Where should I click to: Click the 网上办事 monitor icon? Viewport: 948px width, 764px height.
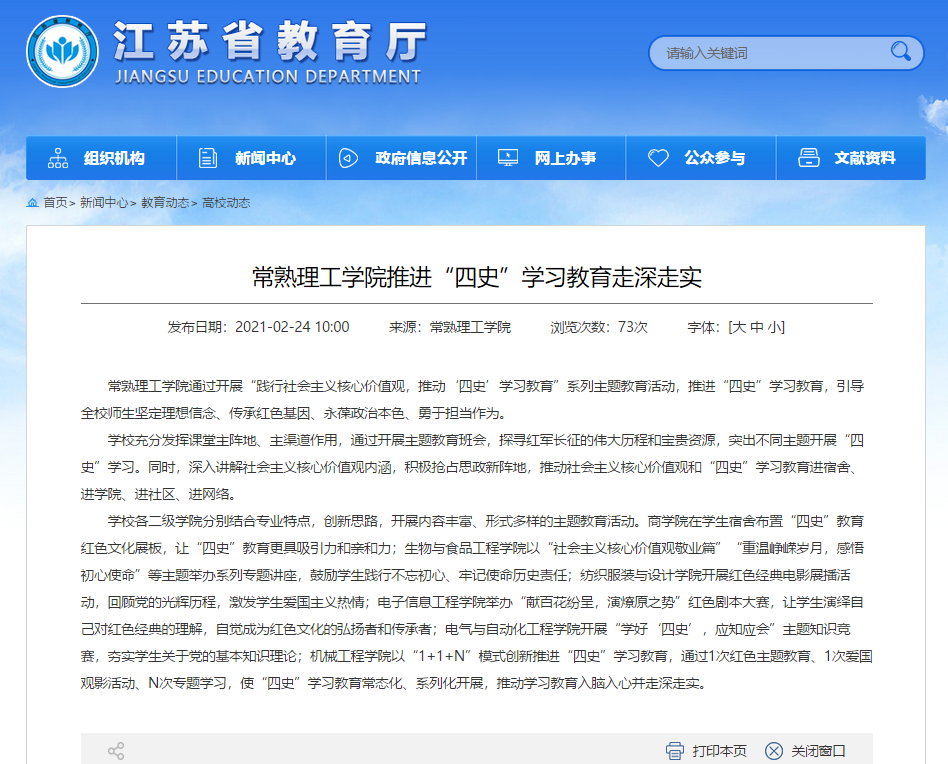click(x=508, y=158)
